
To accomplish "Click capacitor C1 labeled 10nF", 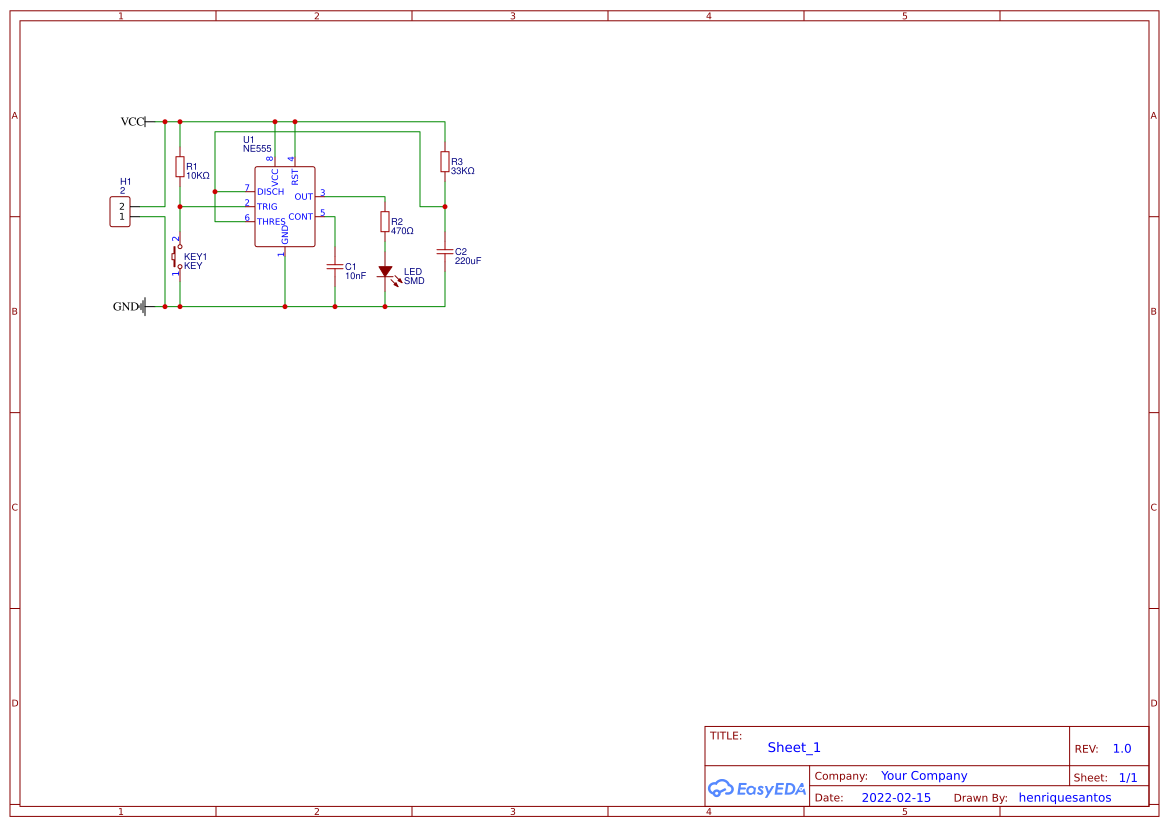I will coord(334,268).
